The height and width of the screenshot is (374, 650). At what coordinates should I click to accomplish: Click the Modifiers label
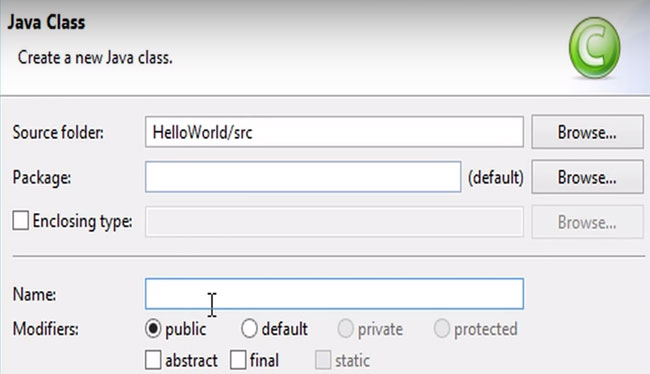click(46, 329)
